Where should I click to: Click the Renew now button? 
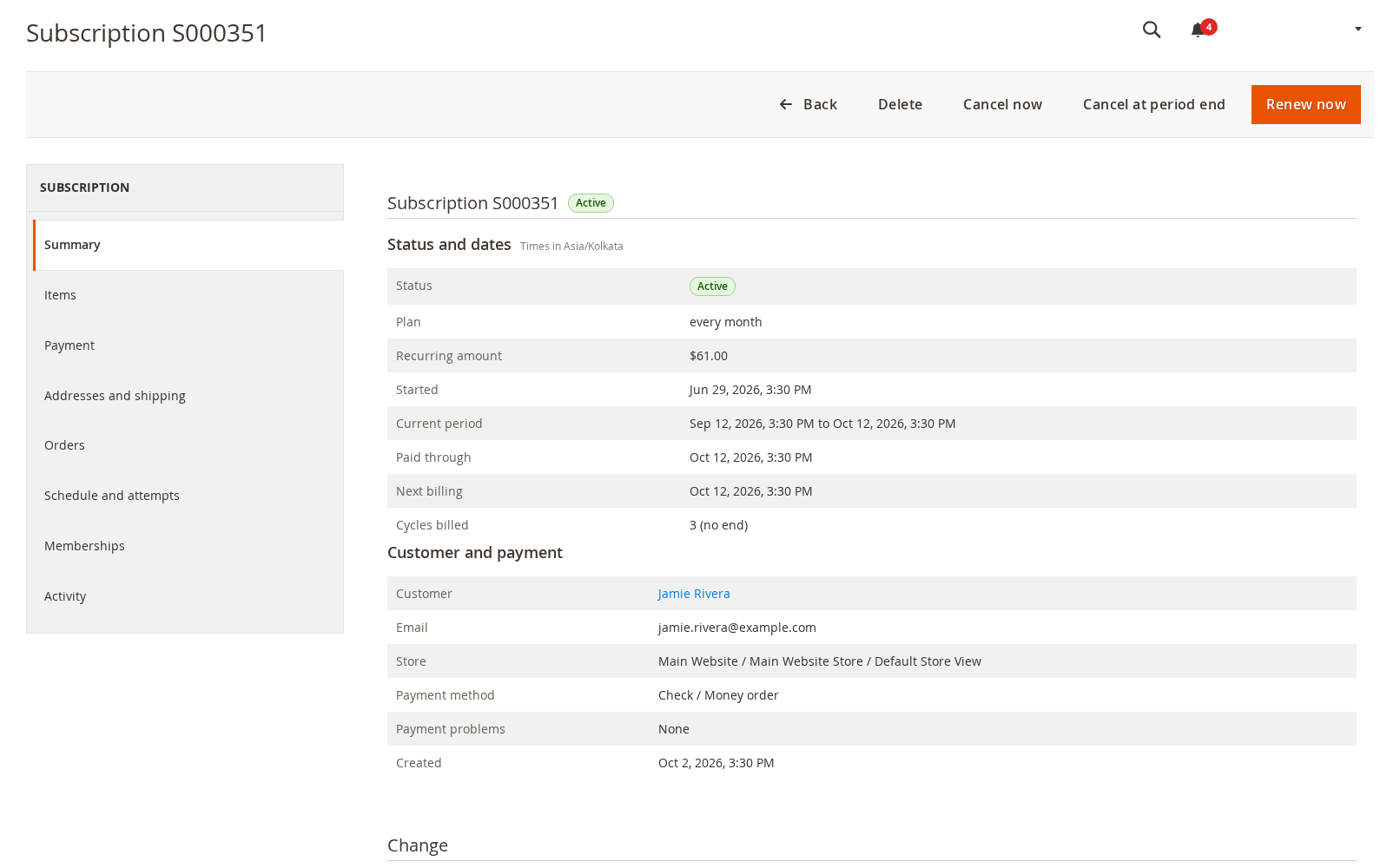point(1305,104)
